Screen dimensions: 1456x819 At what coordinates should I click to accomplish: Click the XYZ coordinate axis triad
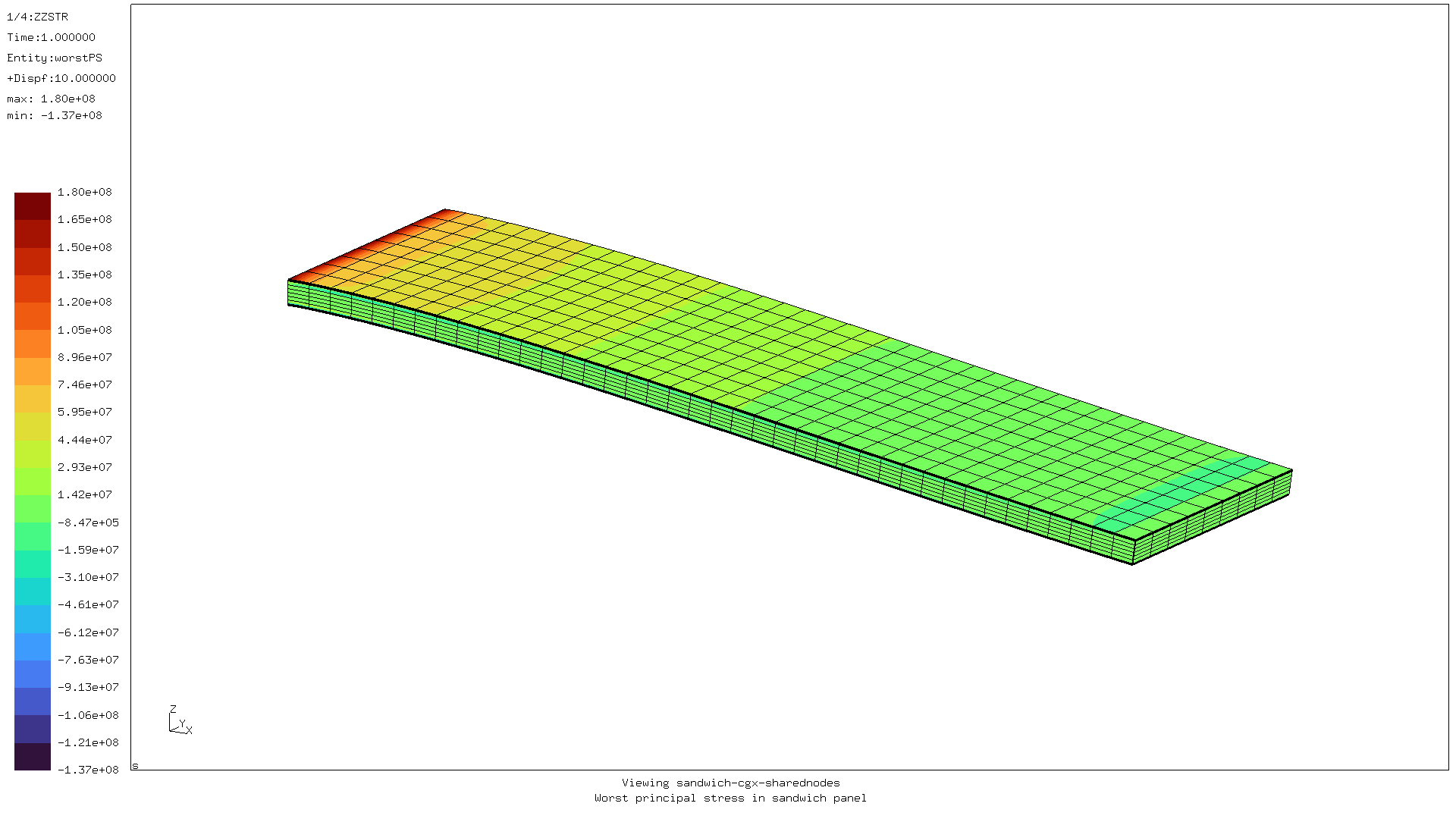(x=180, y=720)
